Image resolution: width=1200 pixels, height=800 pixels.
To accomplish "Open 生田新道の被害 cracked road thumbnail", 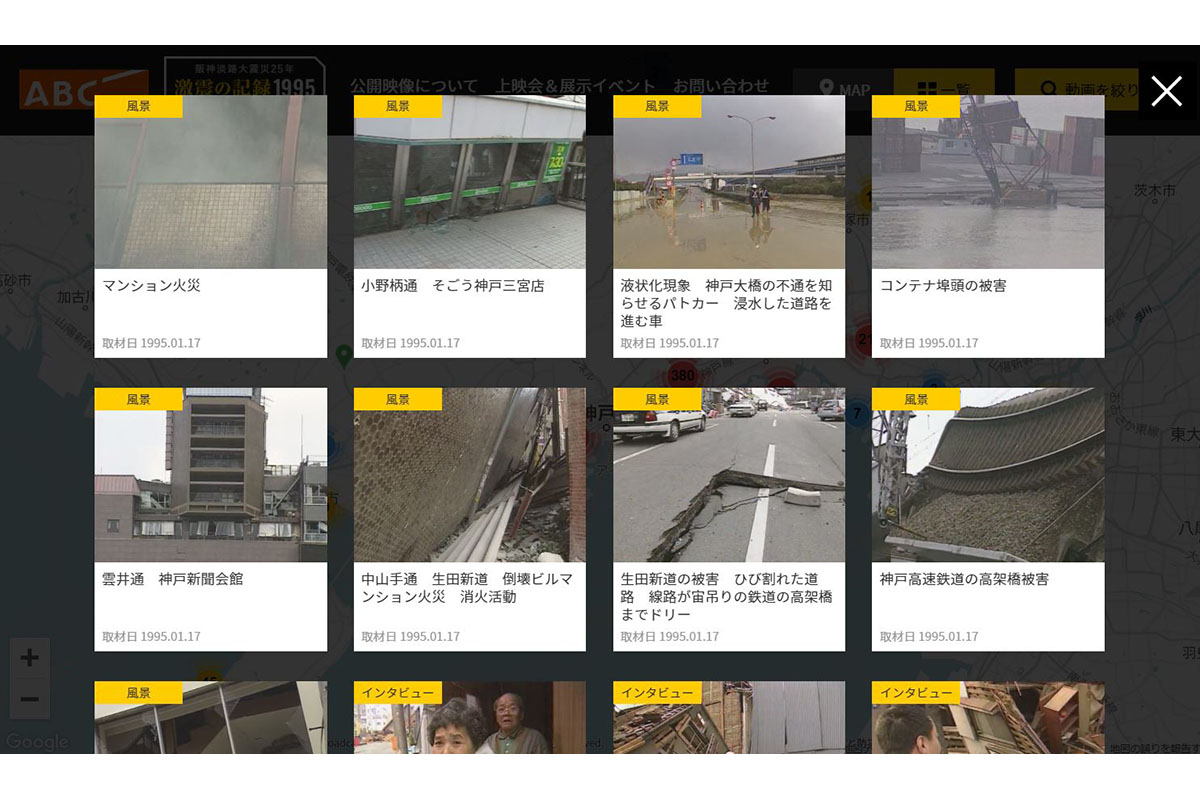I will (728, 475).
